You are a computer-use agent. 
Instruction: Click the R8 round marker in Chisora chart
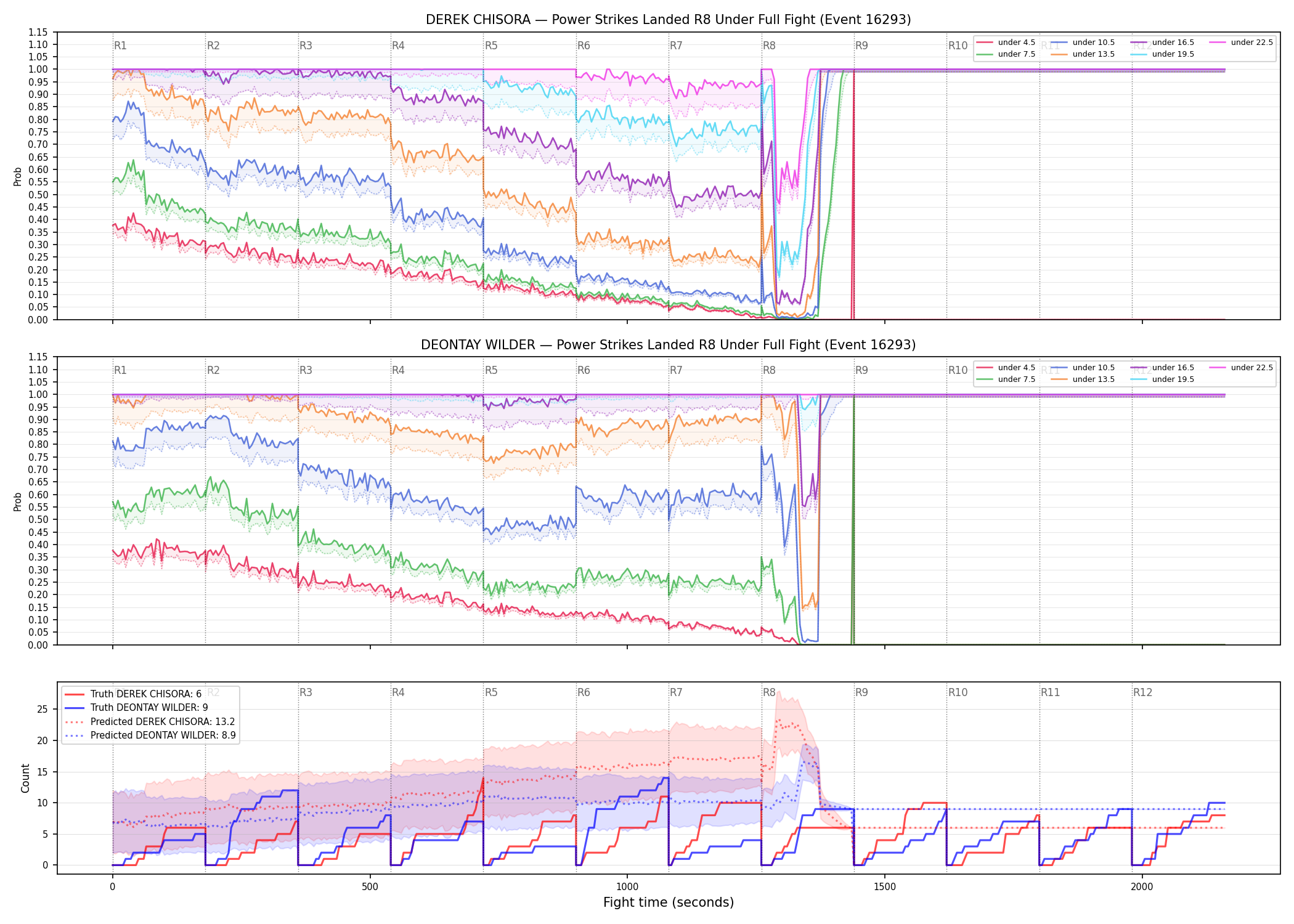[769, 46]
